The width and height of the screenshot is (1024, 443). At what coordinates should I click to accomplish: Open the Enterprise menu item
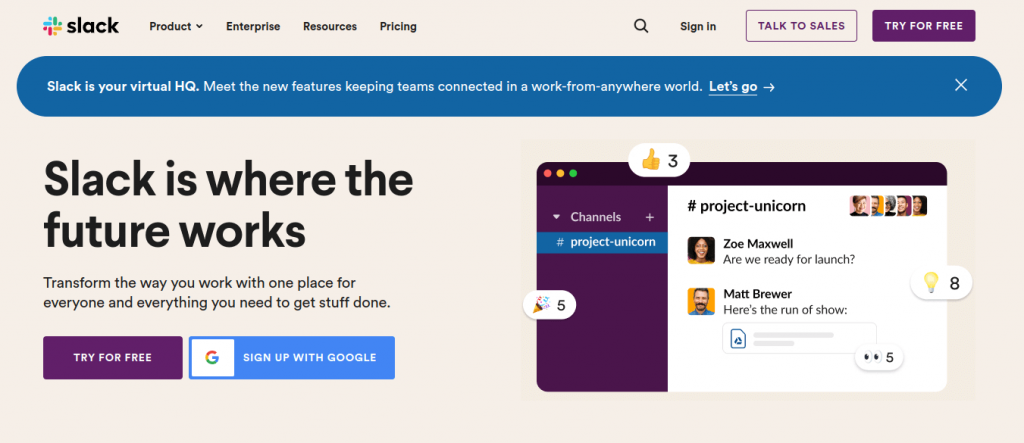coord(253,26)
